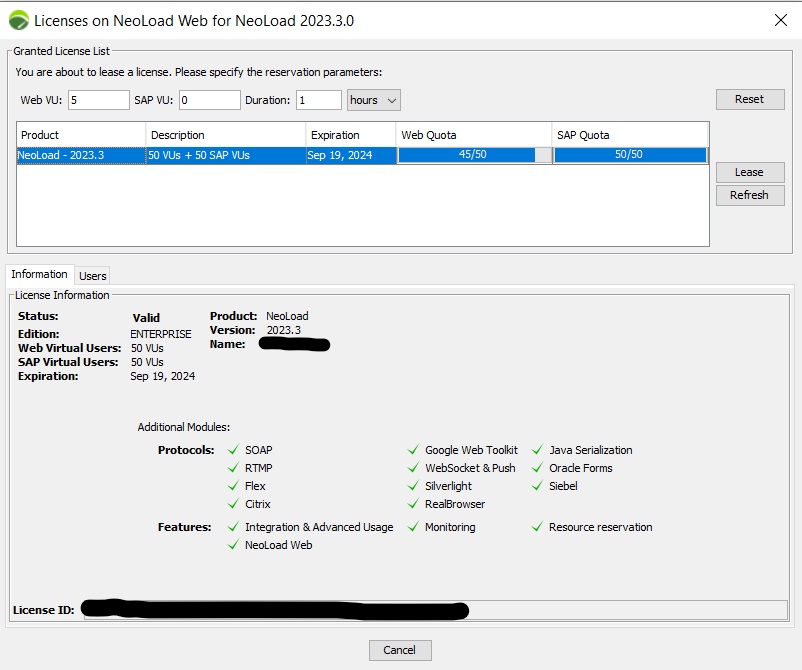
Task: Select the Information tab
Action: pos(39,274)
